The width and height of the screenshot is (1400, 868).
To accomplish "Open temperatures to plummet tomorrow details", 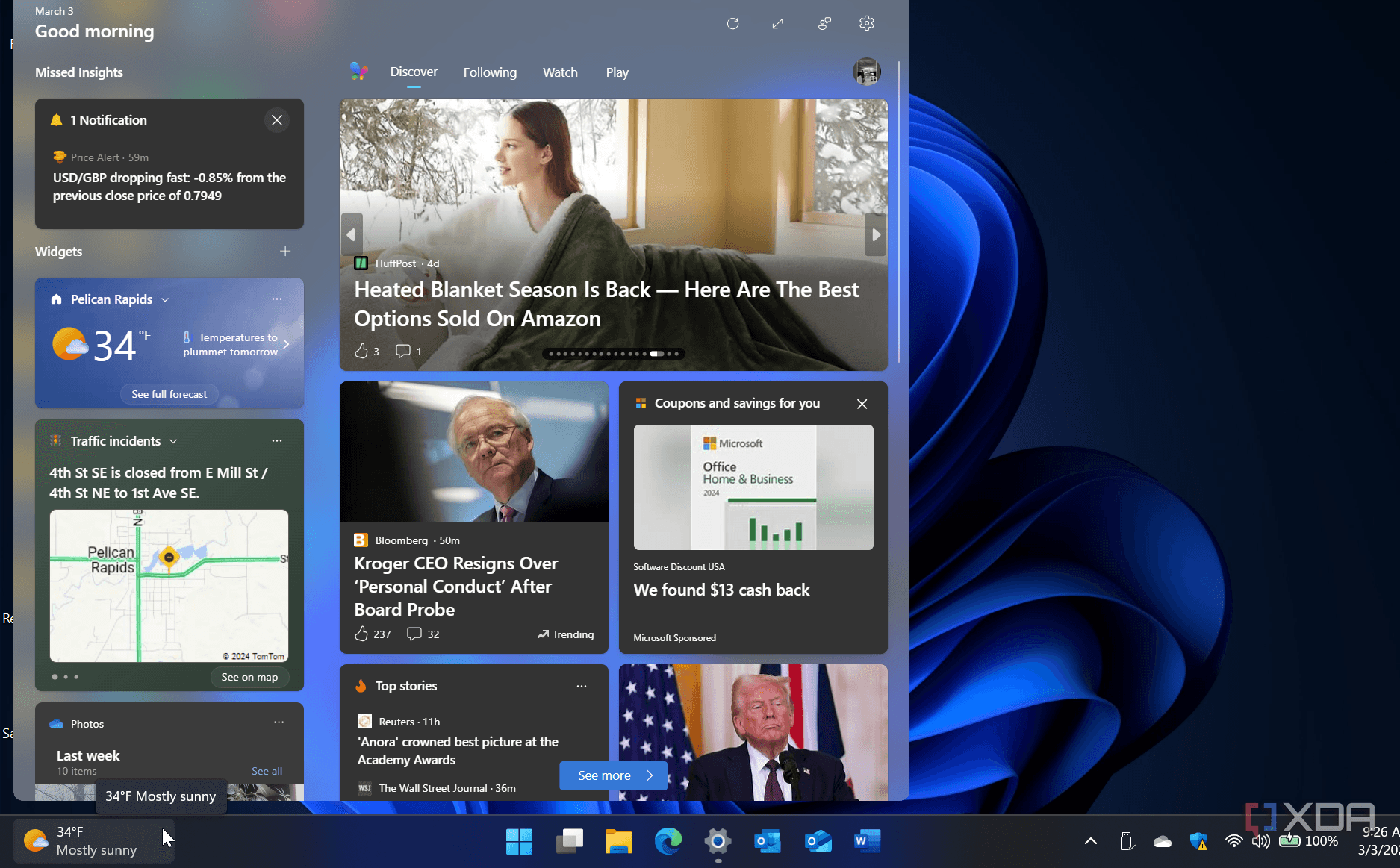I will click(235, 344).
